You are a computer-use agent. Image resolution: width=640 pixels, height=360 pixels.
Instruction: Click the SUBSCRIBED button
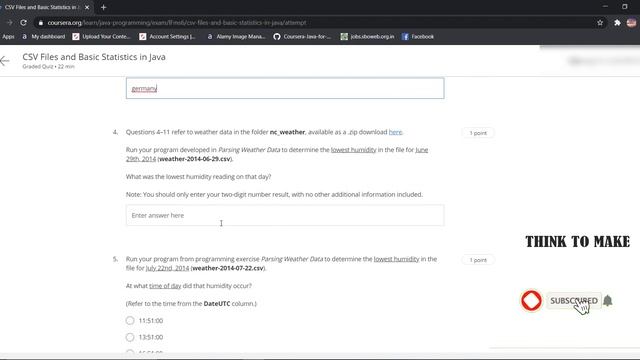click(x=573, y=301)
